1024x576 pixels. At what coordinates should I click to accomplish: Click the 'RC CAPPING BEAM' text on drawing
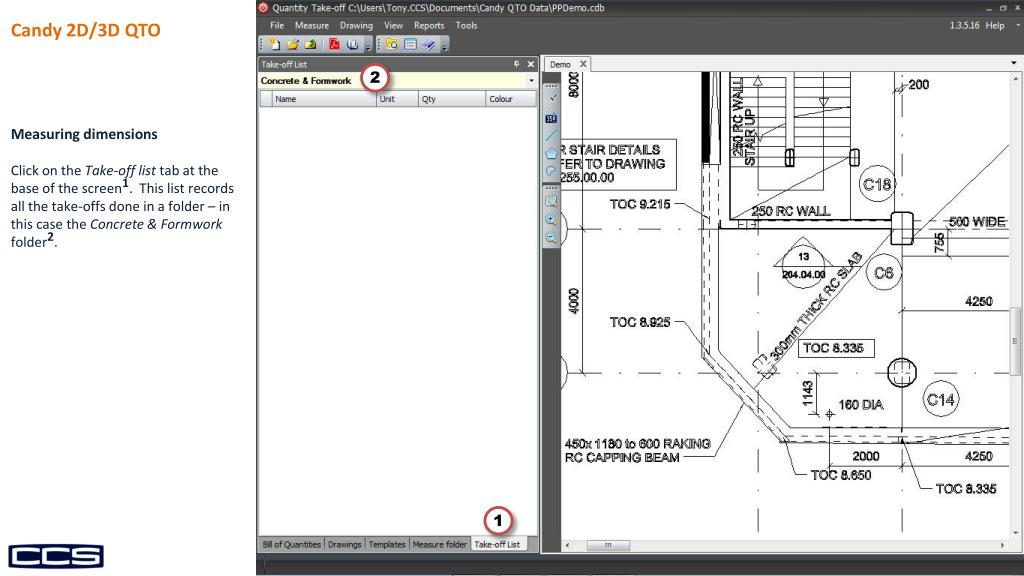pos(622,458)
